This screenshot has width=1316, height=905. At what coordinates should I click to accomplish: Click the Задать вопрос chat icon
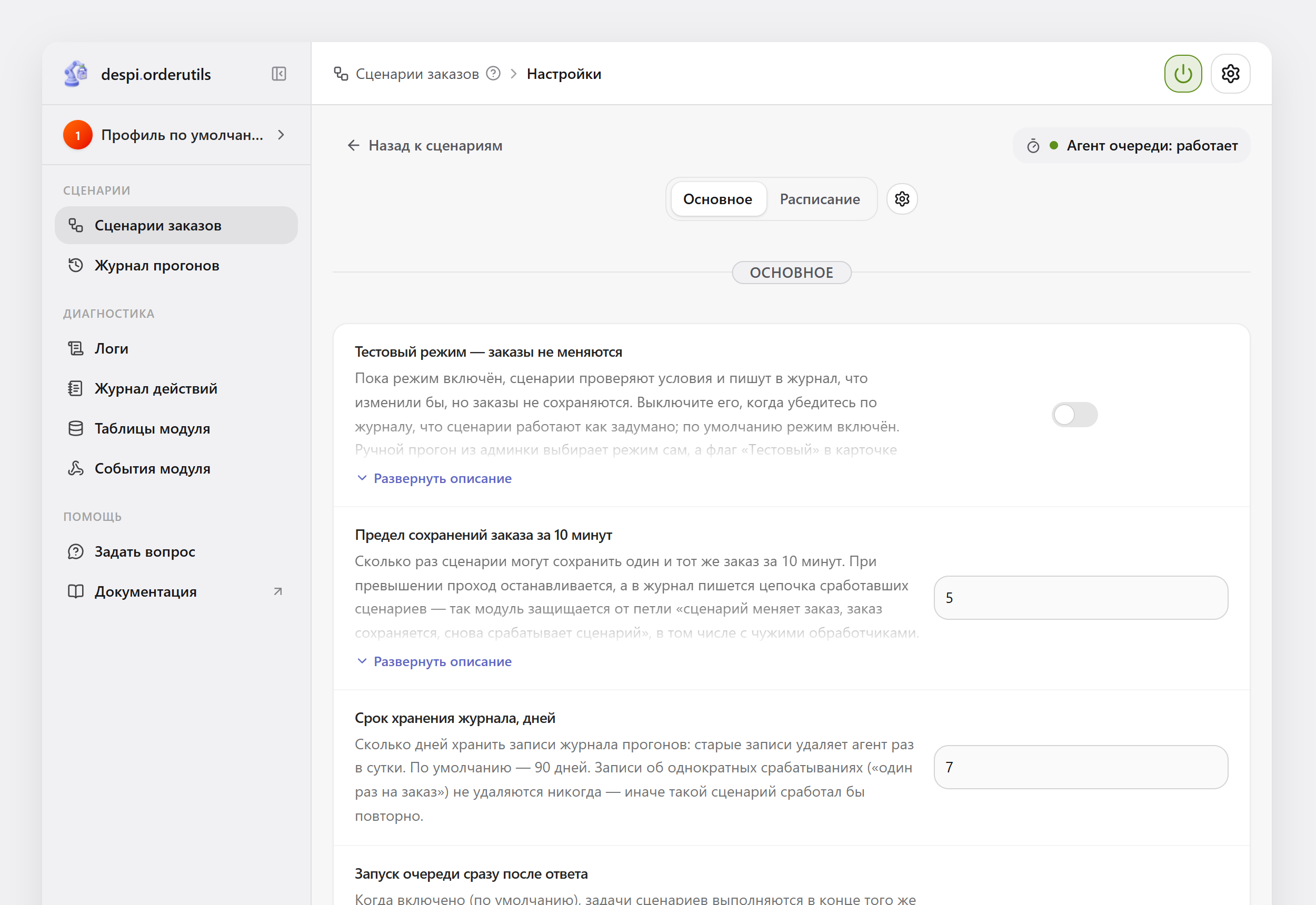(x=75, y=552)
